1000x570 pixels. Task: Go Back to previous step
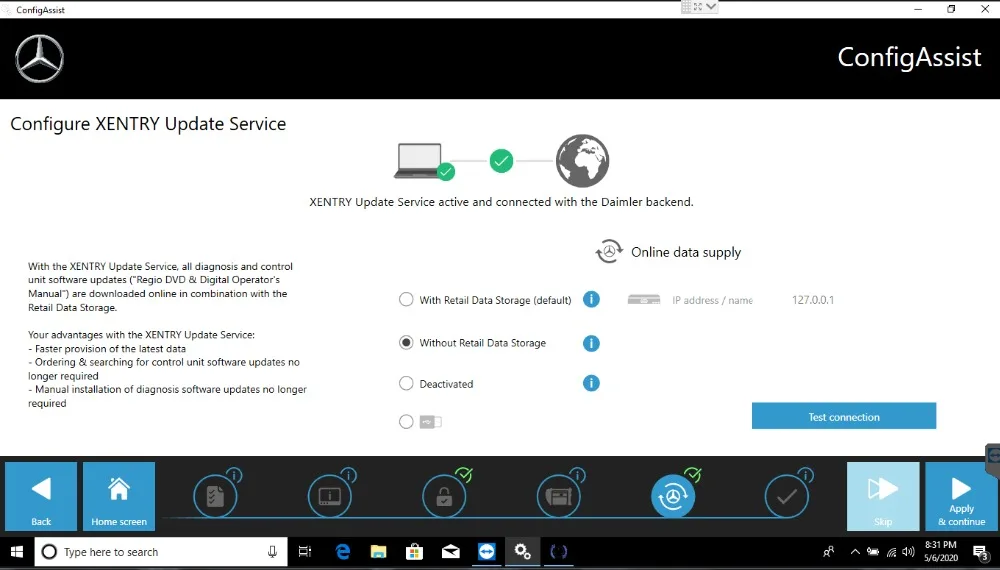point(41,497)
